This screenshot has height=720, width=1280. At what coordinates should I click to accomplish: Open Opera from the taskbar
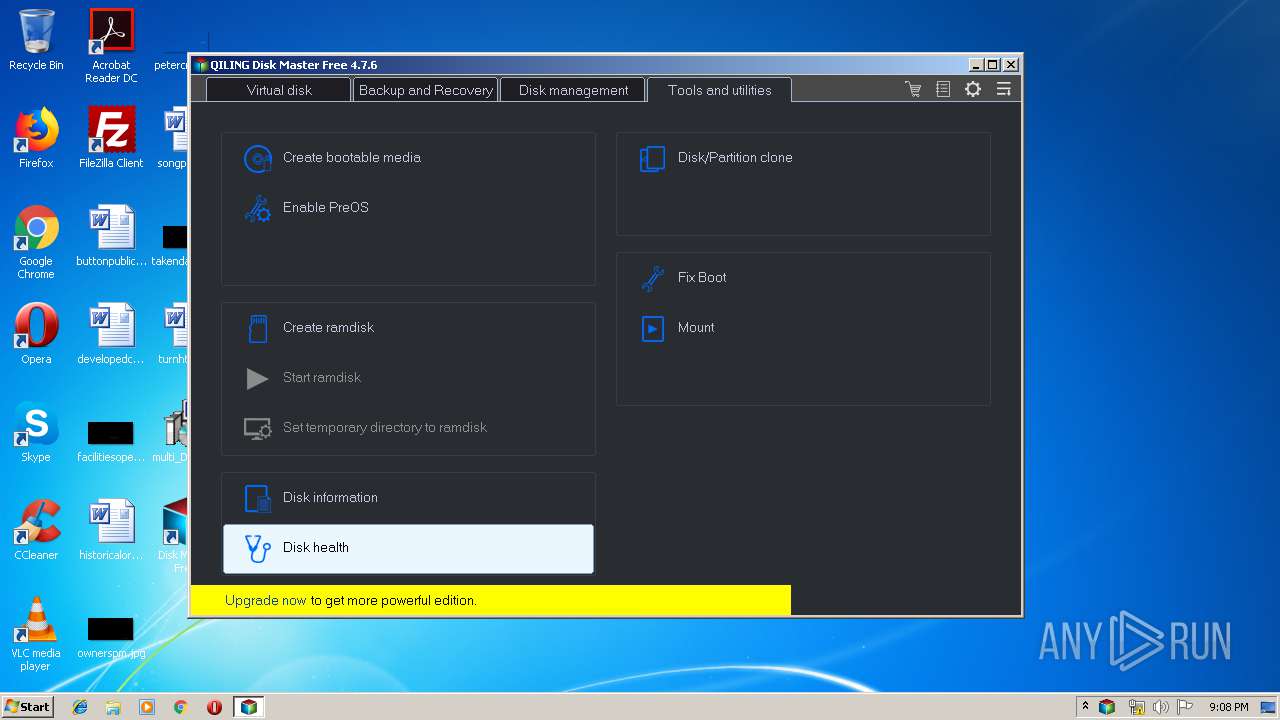click(214, 707)
